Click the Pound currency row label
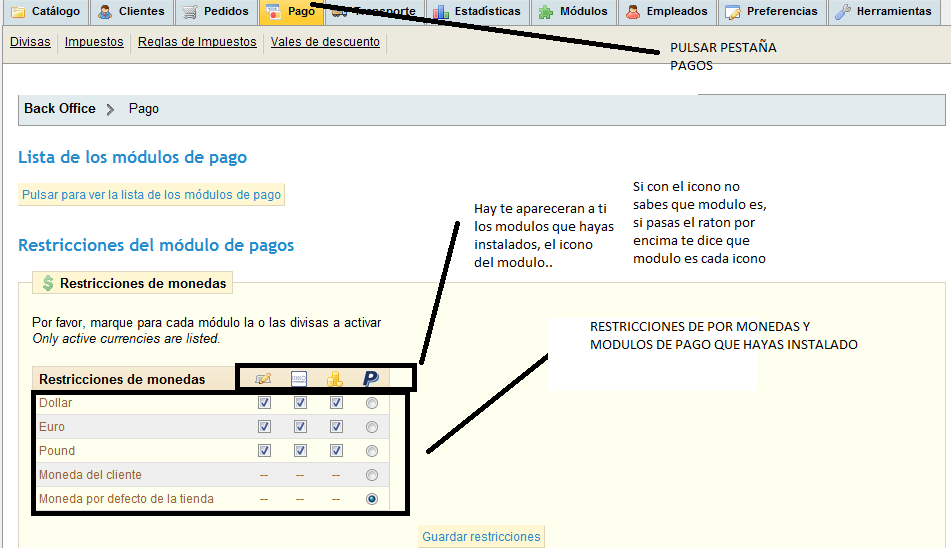This screenshot has width=951, height=548. [57, 451]
